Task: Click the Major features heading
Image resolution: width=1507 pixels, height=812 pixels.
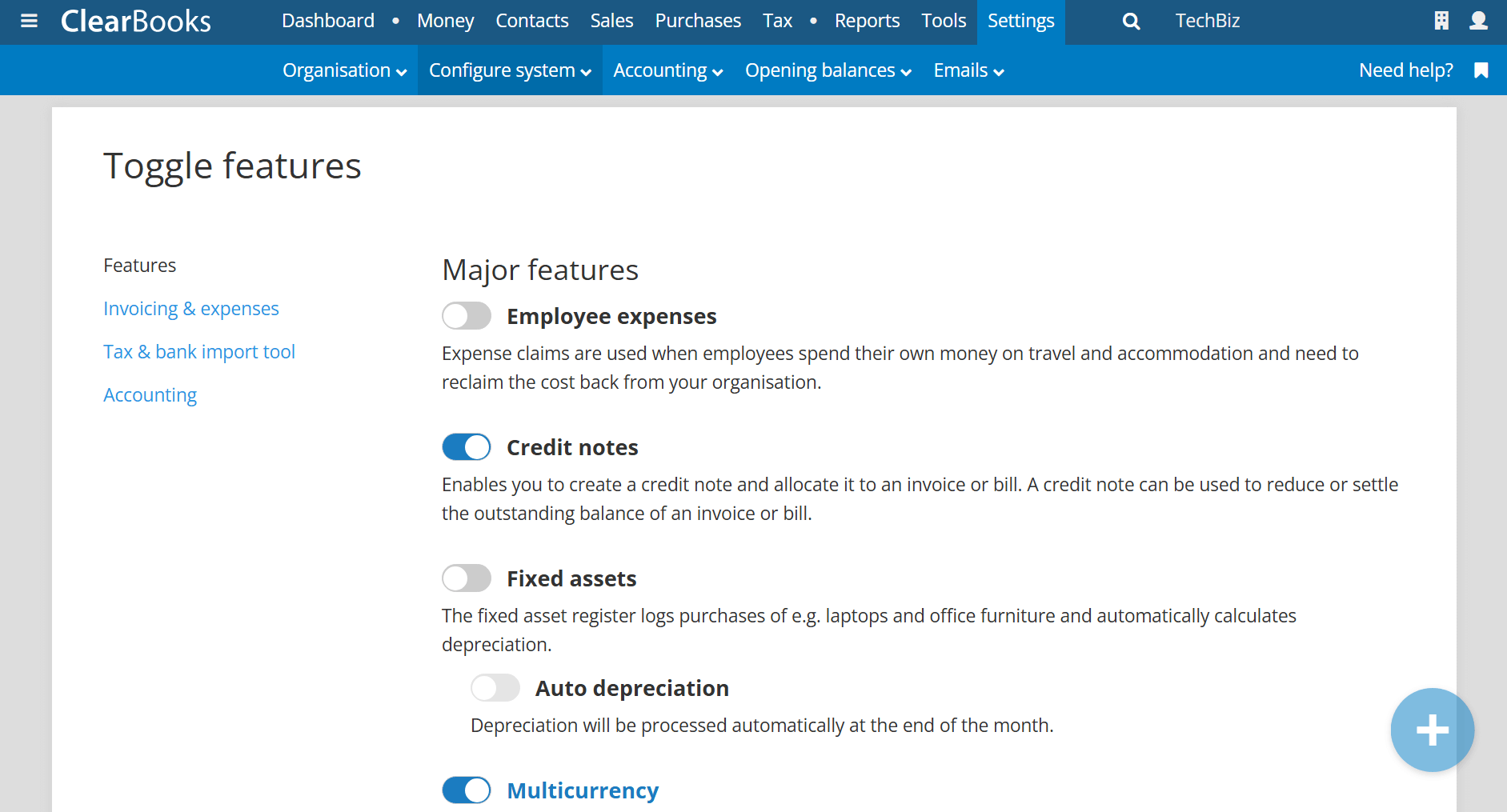Action: (540, 270)
